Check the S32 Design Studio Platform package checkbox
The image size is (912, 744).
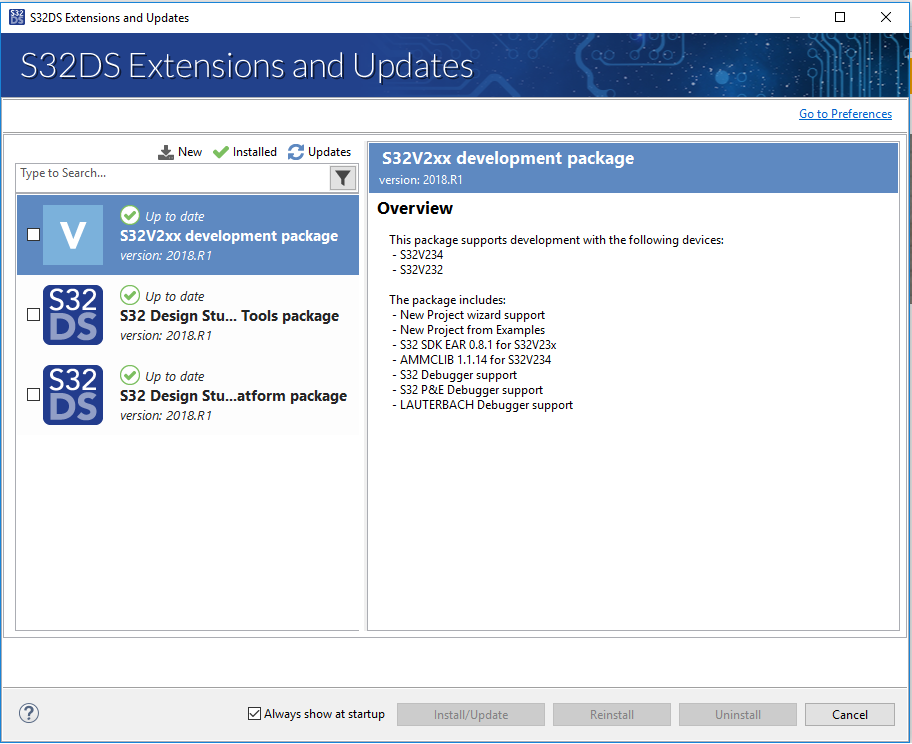pos(34,394)
